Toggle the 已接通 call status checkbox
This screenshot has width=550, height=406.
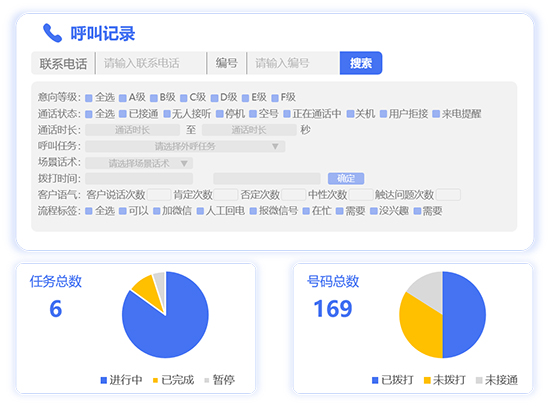pyautogui.click(x=122, y=114)
